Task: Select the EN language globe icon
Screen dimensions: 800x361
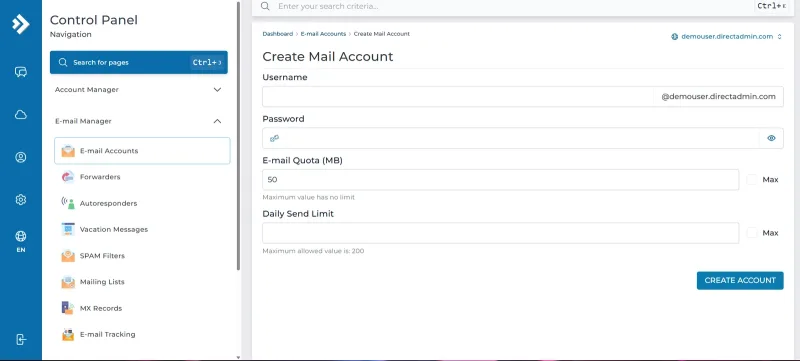Action: (x=20, y=236)
